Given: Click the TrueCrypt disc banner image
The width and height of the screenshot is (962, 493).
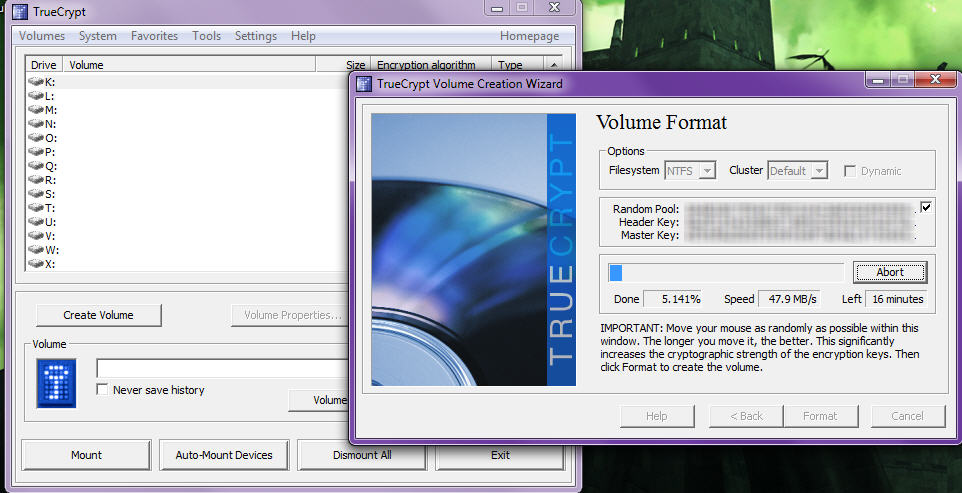Looking at the screenshot, I should 474,250.
